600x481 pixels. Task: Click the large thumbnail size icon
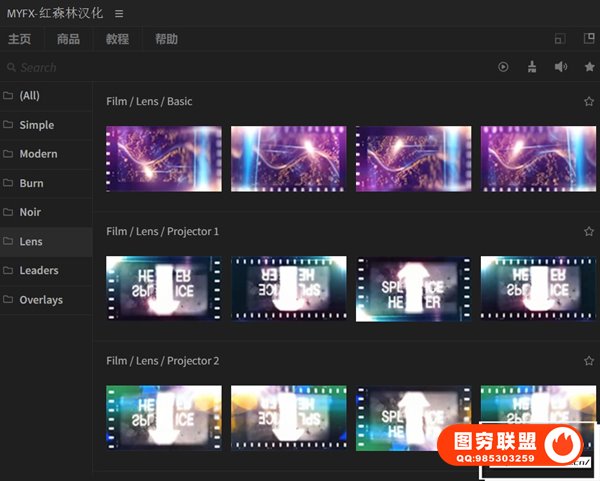click(x=588, y=39)
